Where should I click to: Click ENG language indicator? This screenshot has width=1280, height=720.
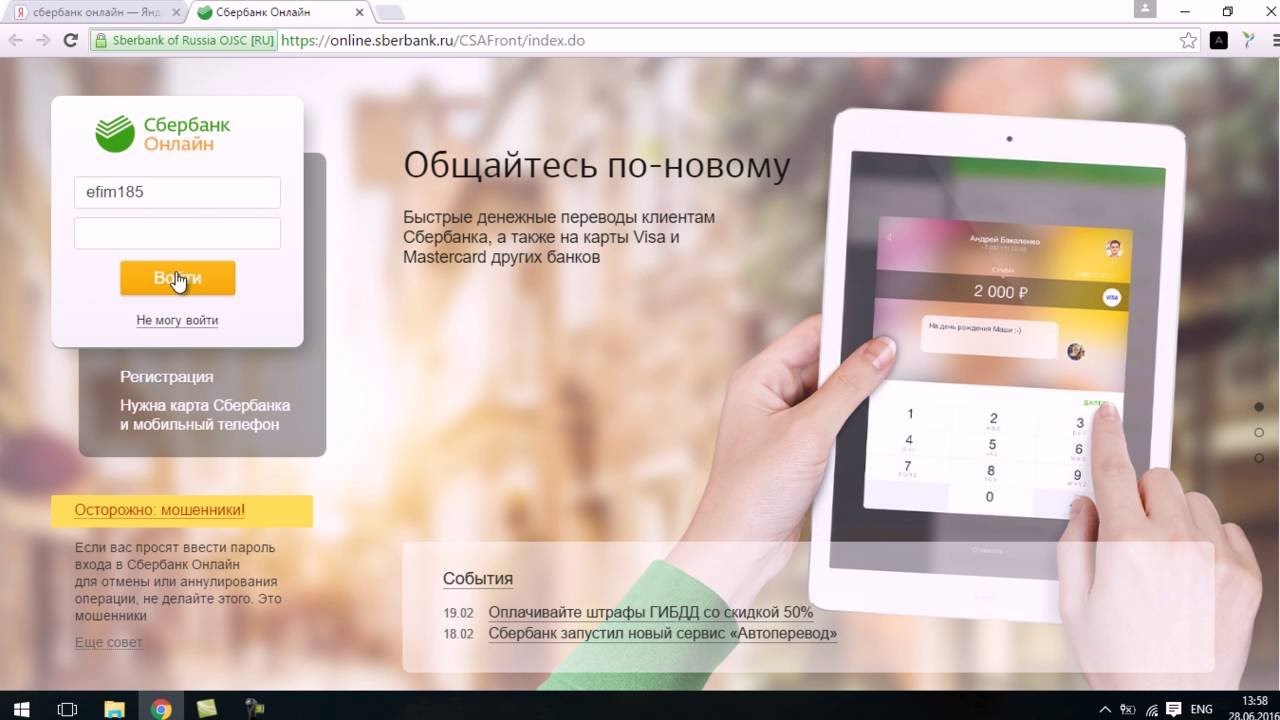(1201, 710)
